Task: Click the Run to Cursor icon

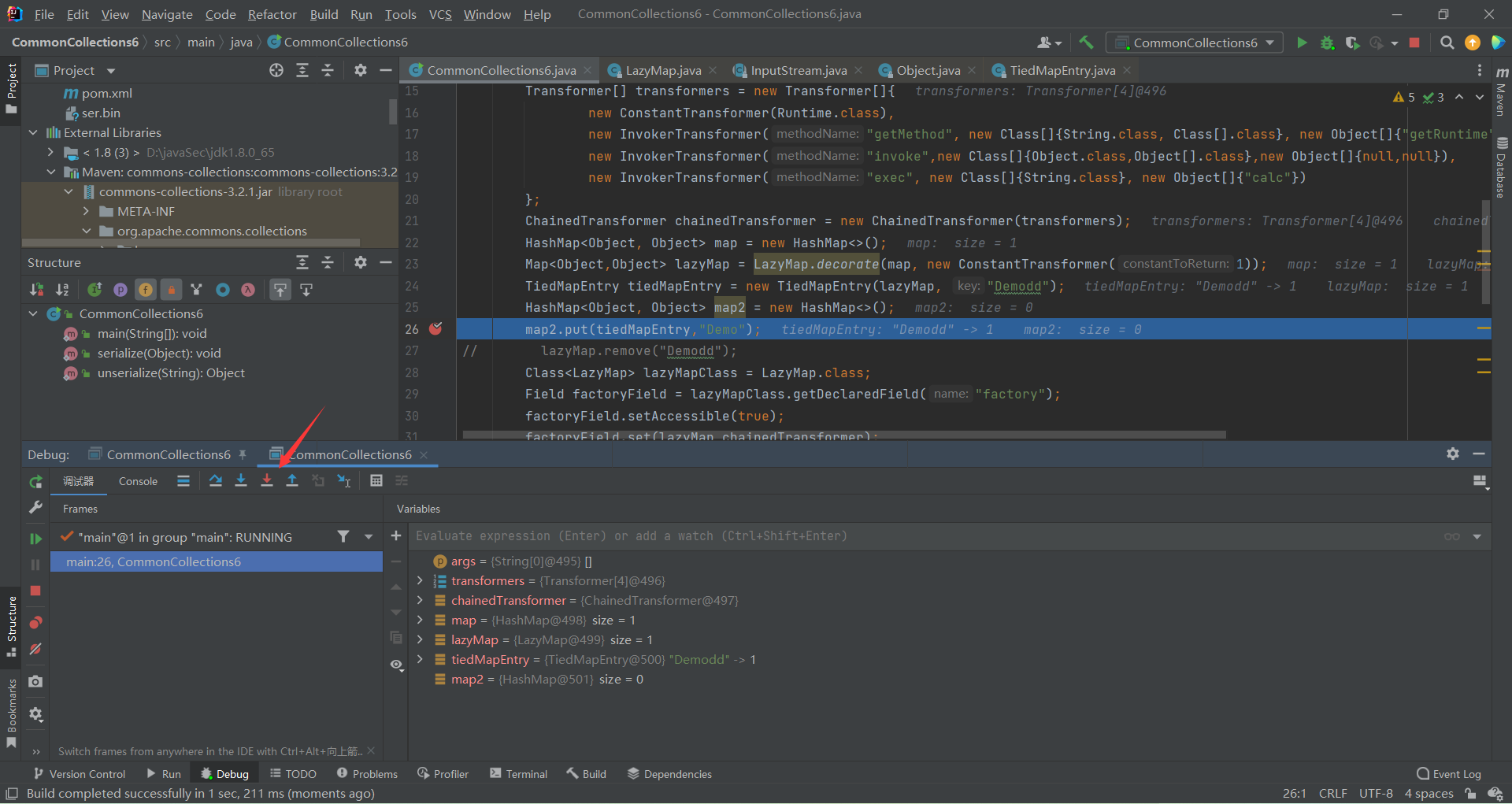Action: (x=344, y=480)
